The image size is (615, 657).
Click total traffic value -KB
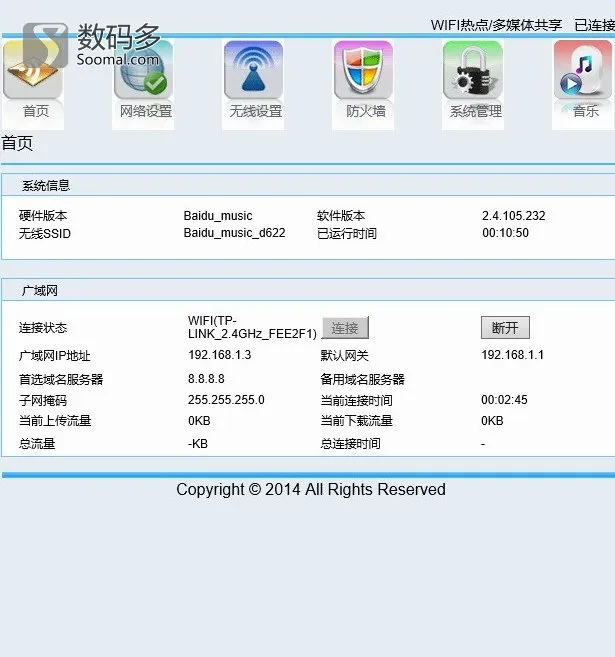[198, 444]
